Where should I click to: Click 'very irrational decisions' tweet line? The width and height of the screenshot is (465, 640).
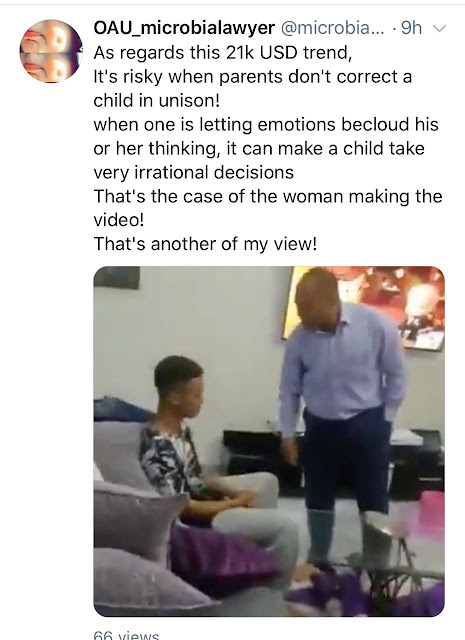click(194, 172)
